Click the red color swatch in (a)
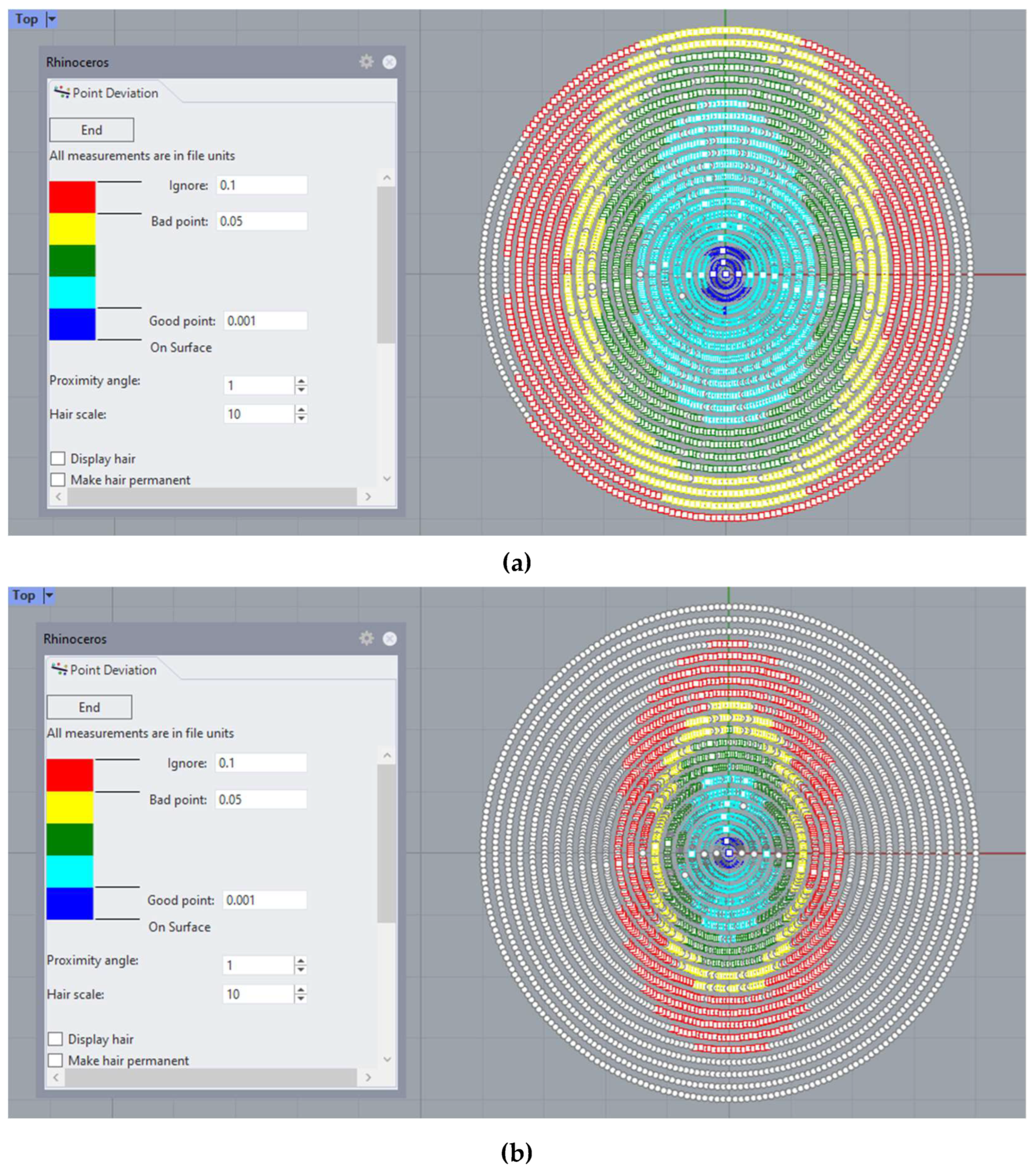 click(72, 197)
